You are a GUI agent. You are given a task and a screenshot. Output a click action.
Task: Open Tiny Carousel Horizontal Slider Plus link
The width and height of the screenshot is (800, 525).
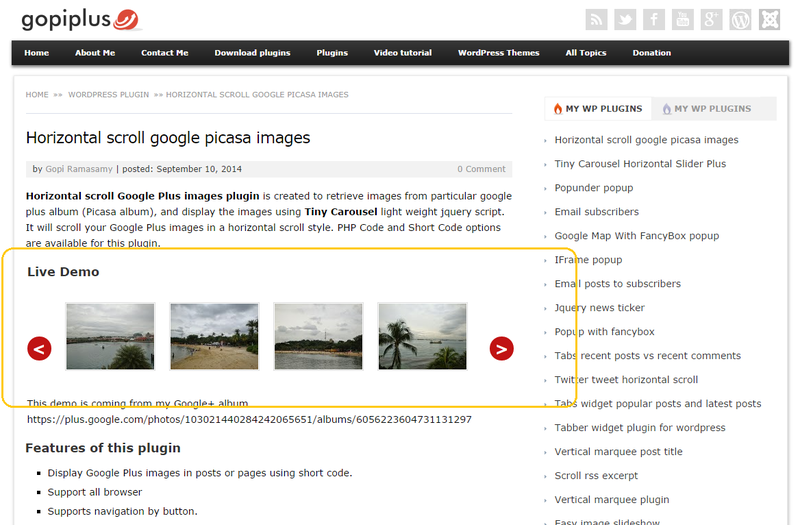pyautogui.click(x=640, y=164)
